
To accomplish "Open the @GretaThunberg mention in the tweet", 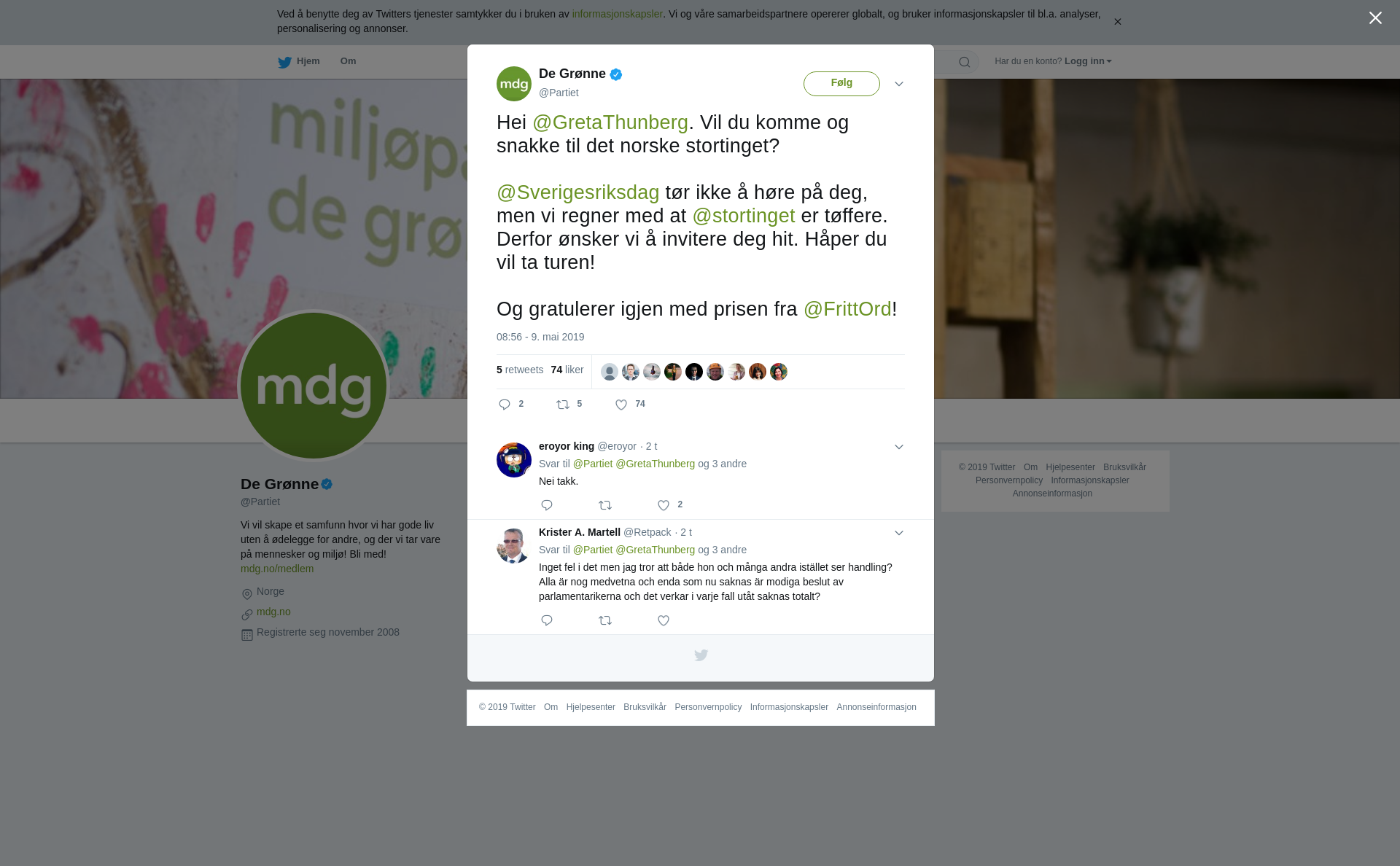I will pyautogui.click(x=610, y=122).
